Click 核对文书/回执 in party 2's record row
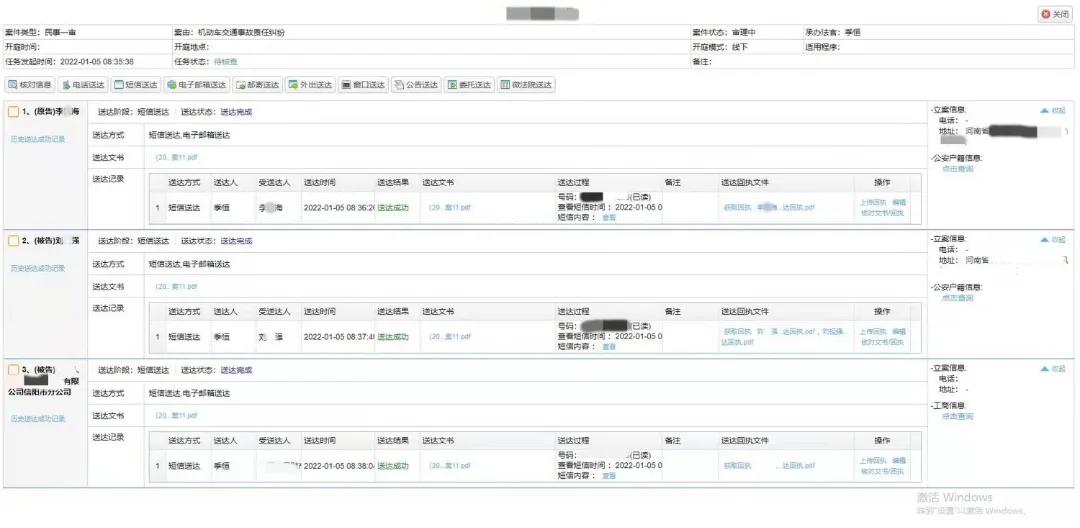The image size is (1080, 528). pos(882,342)
